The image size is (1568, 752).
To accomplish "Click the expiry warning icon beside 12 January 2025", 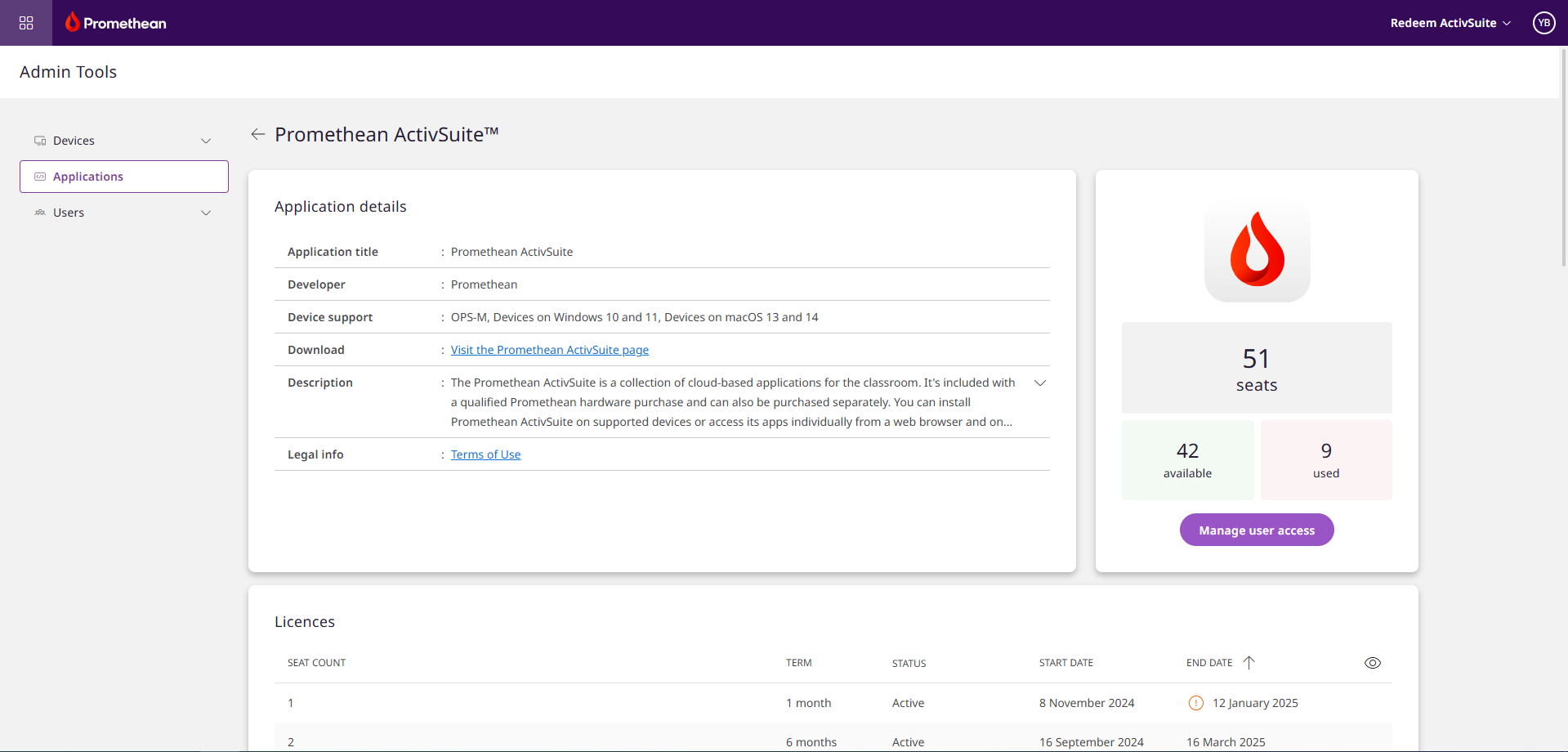I will [1195, 703].
